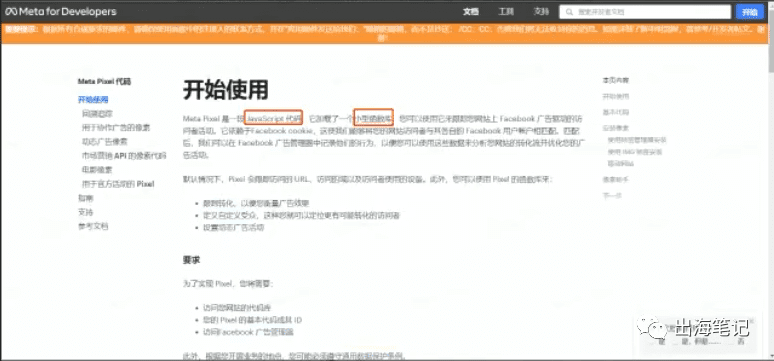Open the 动态广告像素 sidebar link
This screenshot has width=774, height=361.
coord(105,142)
